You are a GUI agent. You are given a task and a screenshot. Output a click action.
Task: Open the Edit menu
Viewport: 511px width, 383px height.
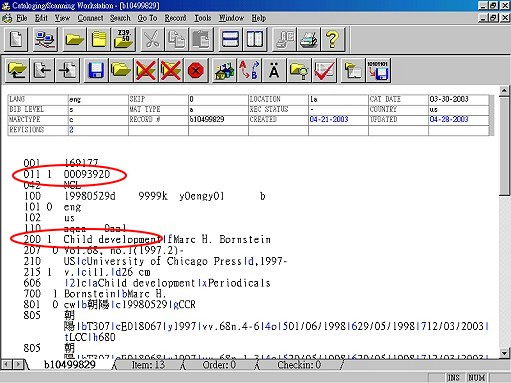41,18
